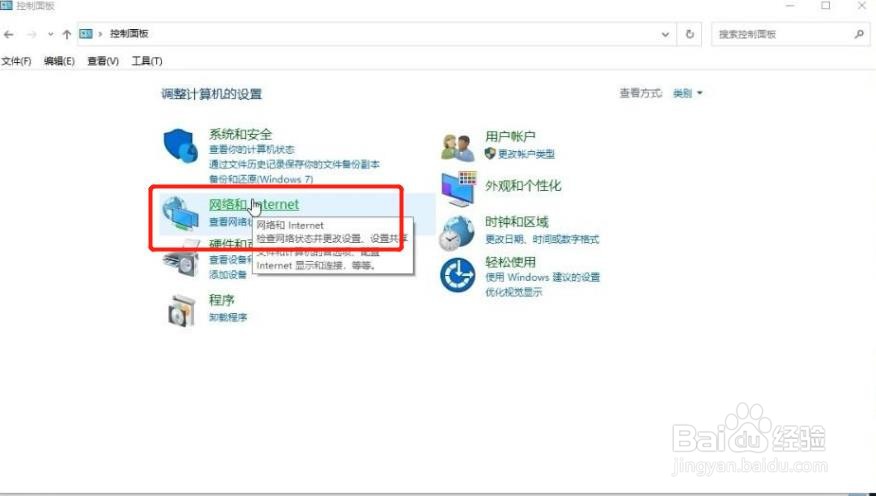Refresh the Control Panel view
This screenshot has height=496, width=876.
[689, 34]
